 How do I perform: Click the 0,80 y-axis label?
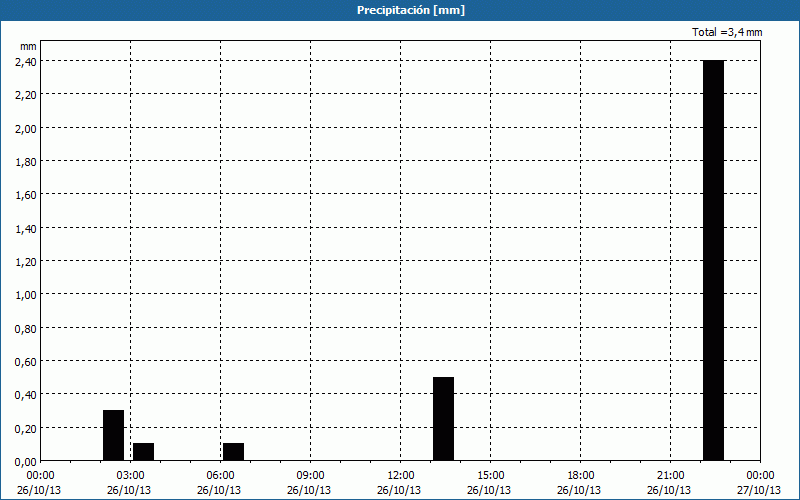(26, 328)
